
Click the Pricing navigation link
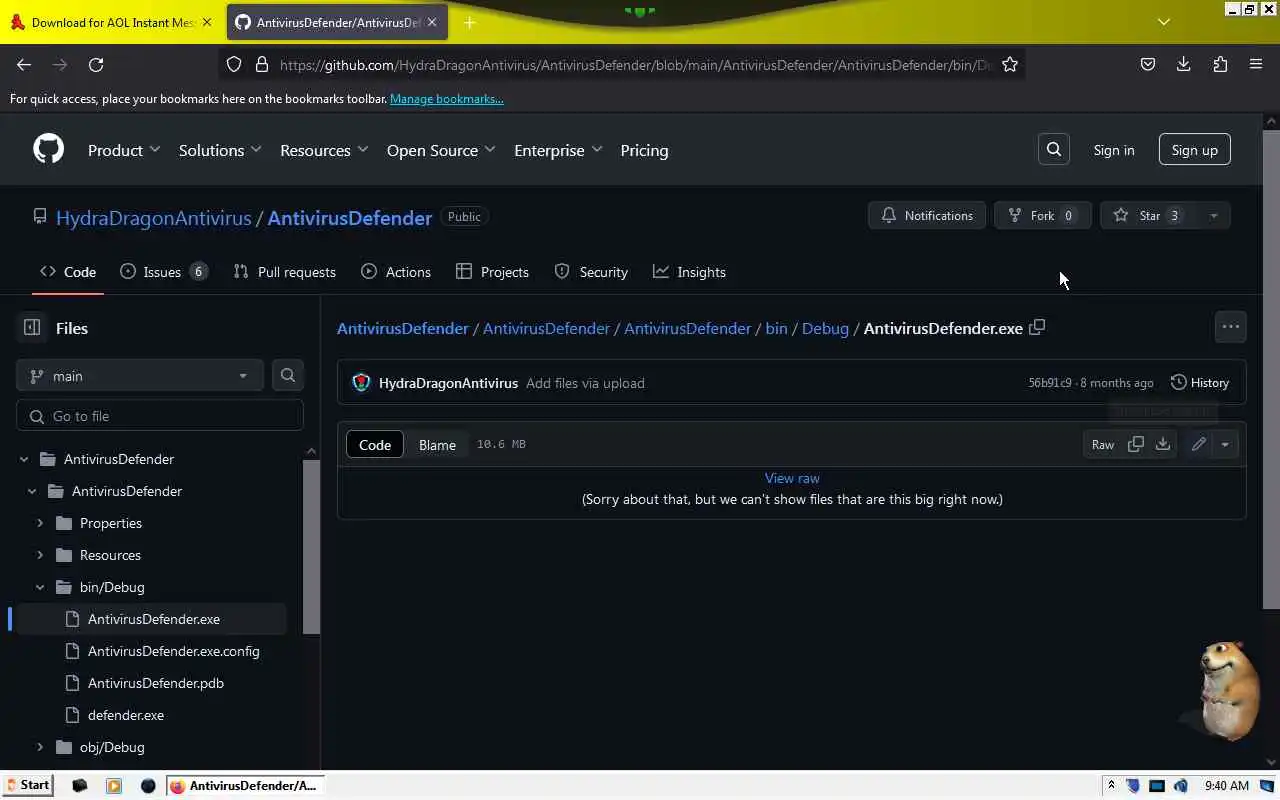[x=644, y=150]
